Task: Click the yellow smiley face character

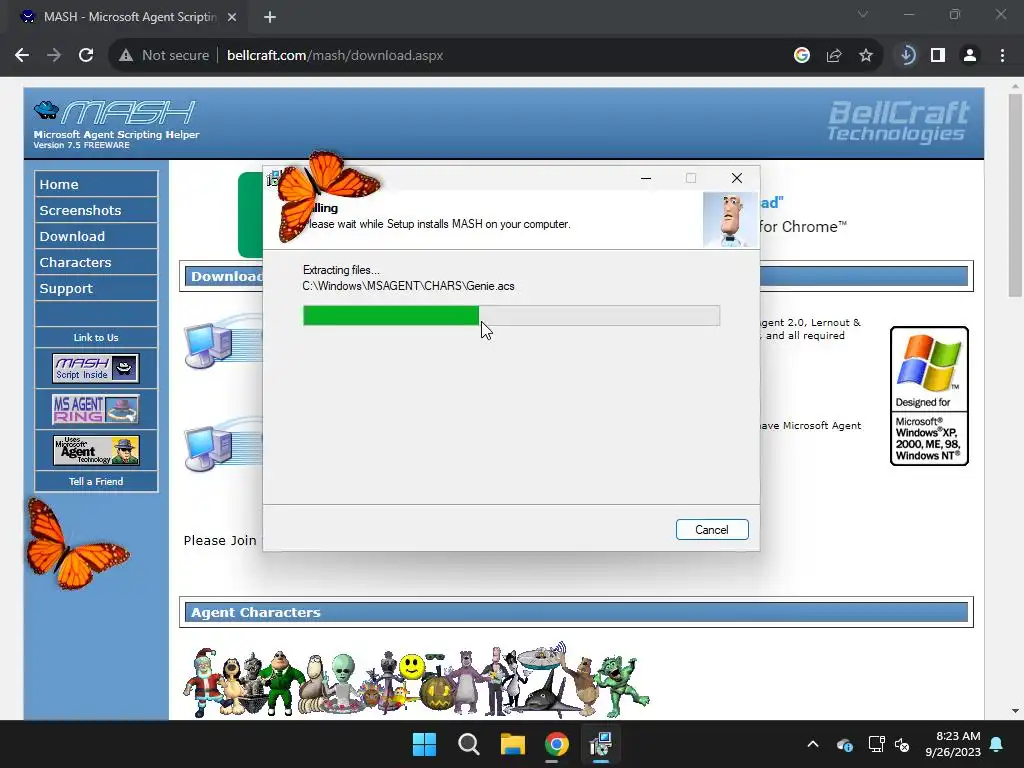Action: pos(411,667)
